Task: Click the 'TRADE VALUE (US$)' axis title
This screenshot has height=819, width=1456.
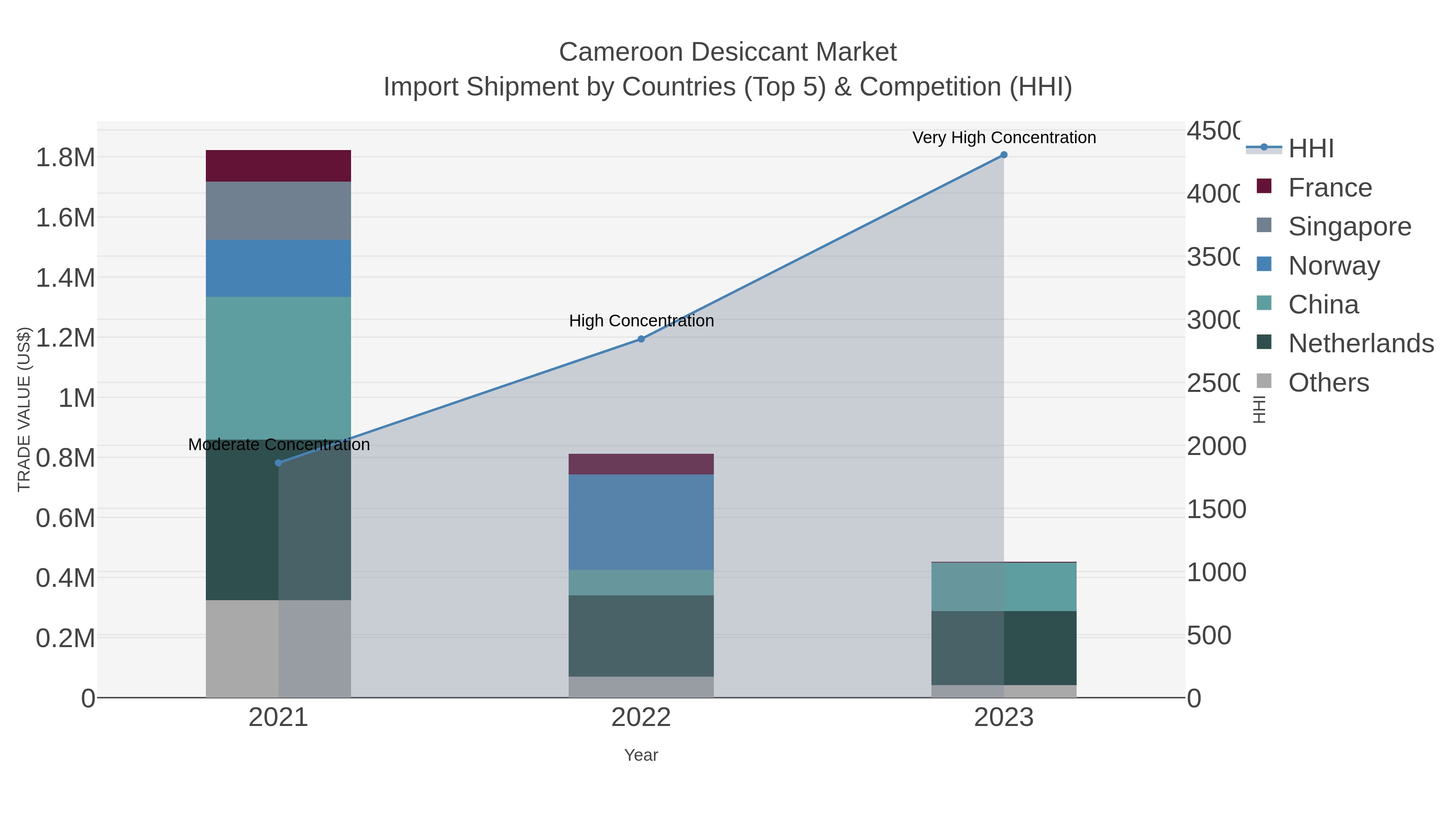Action: coord(24,409)
